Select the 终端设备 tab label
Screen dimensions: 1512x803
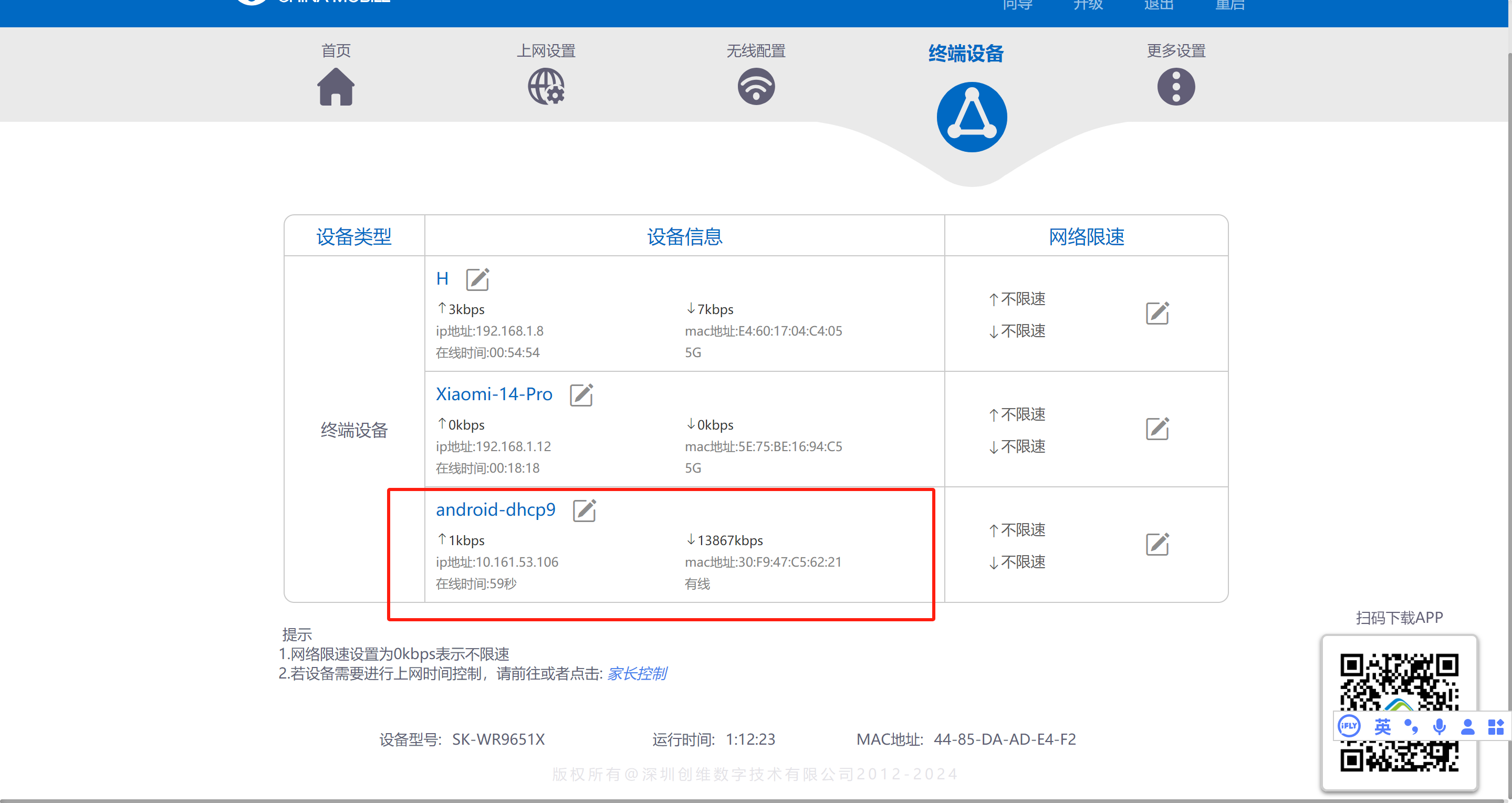tap(966, 54)
